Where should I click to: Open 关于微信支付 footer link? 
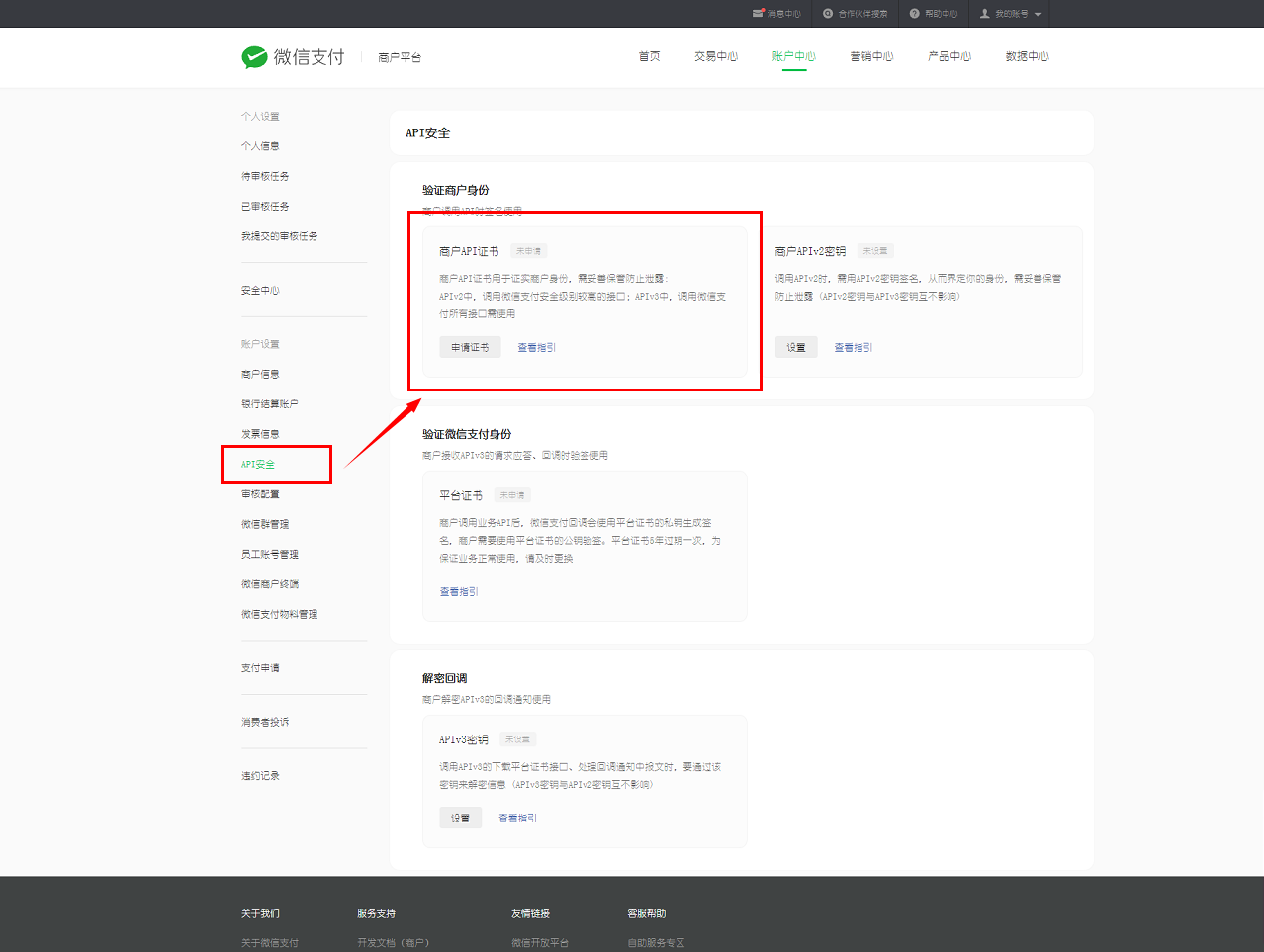[x=270, y=943]
